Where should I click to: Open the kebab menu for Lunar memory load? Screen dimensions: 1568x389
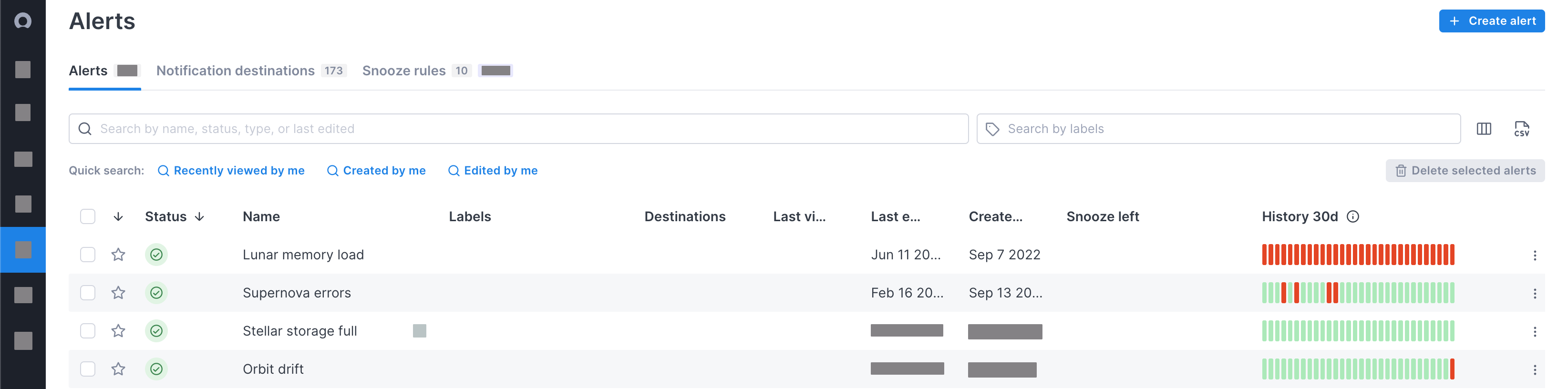[x=1534, y=255]
